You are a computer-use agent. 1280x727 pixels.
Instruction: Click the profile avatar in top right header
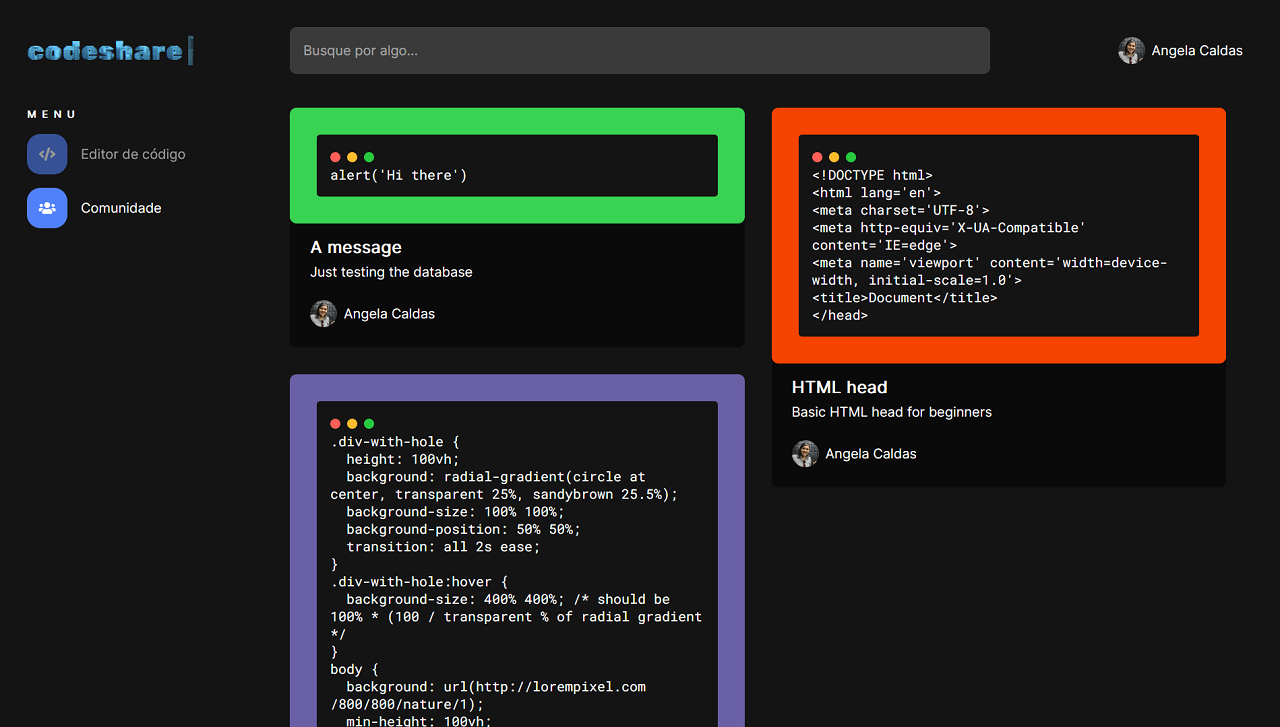click(1131, 51)
